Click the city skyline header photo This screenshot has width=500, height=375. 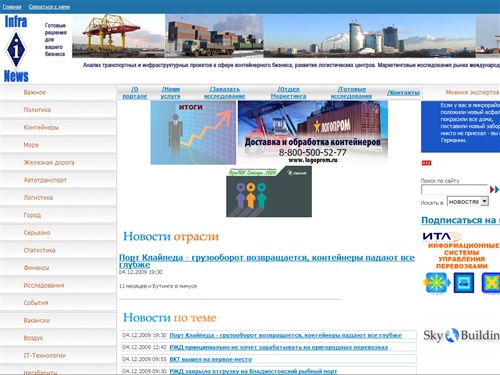pos(369,36)
